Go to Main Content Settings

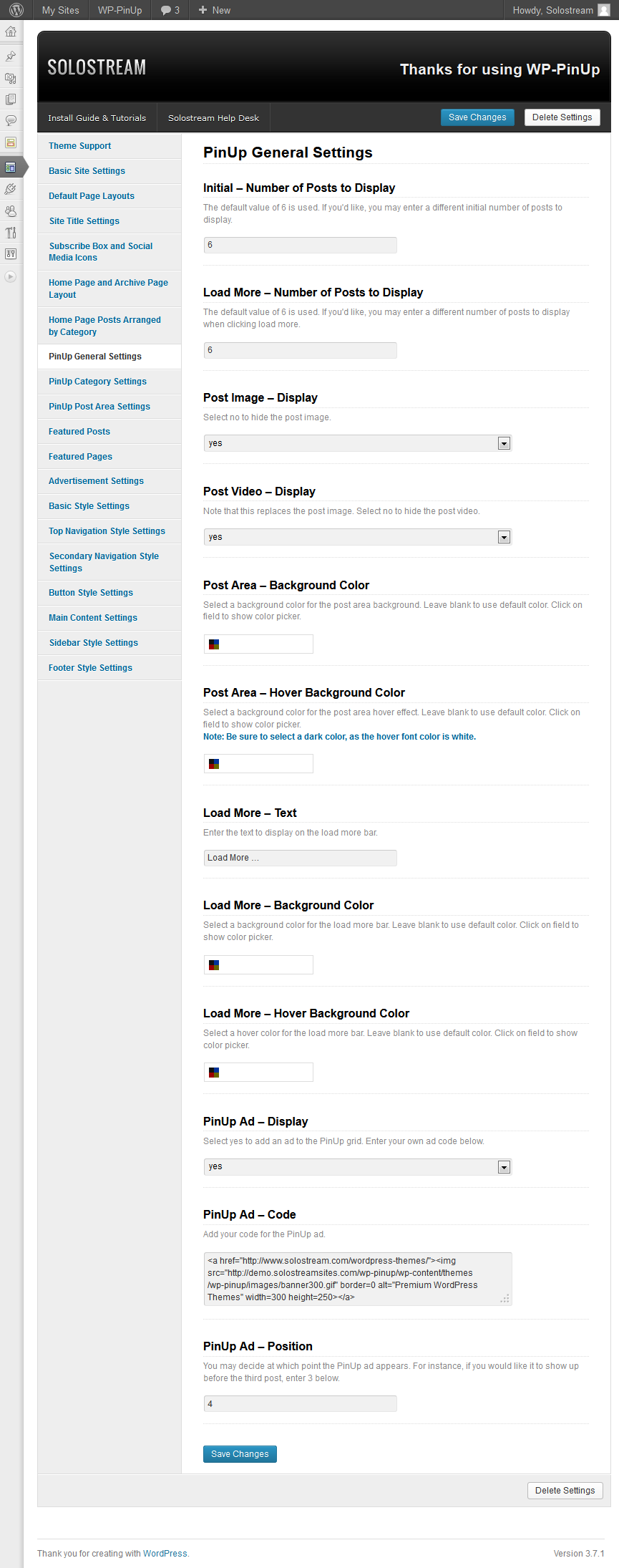(x=109, y=618)
